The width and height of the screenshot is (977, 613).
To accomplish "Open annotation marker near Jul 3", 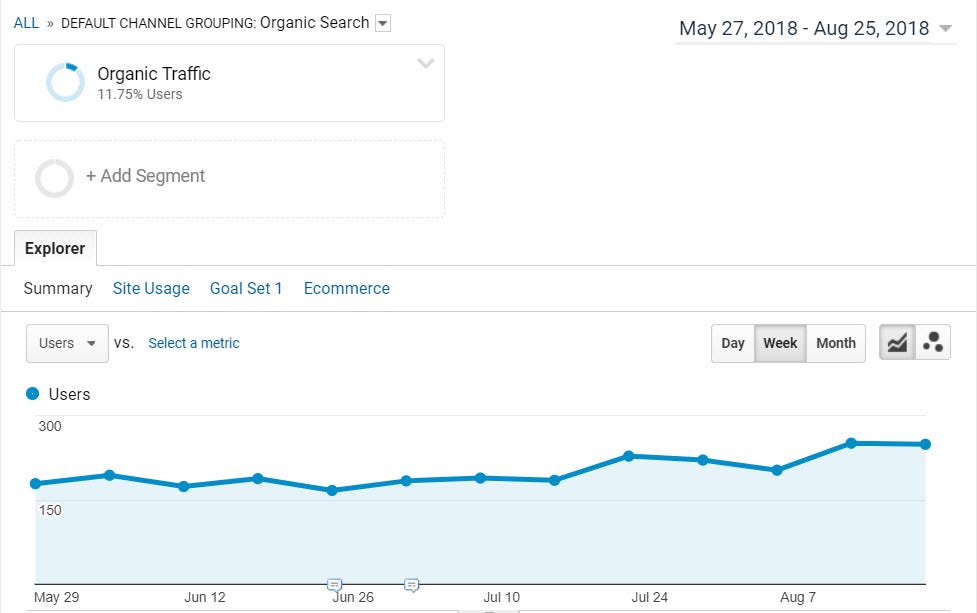I will pyautogui.click(x=411, y=585).
